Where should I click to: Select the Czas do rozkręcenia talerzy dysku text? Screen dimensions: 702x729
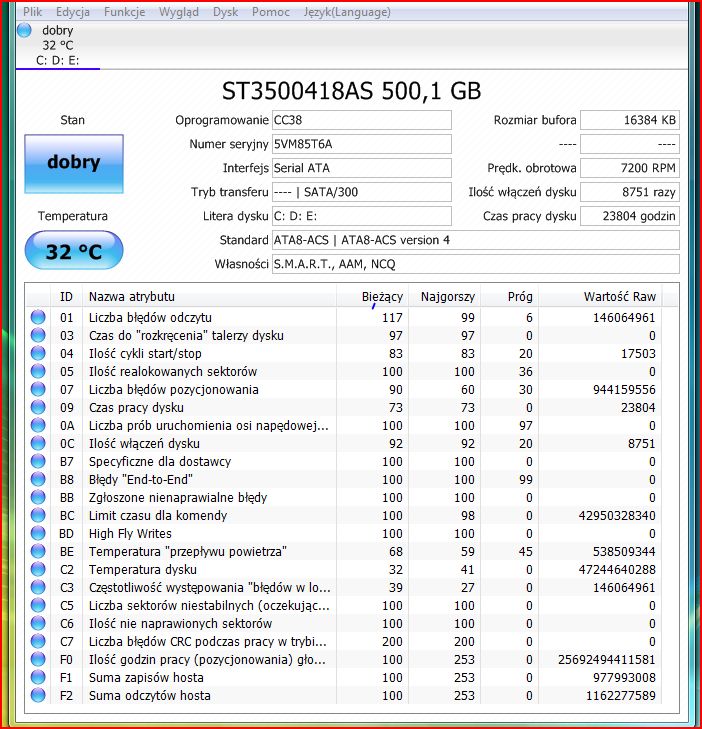[x=186, y=336]
